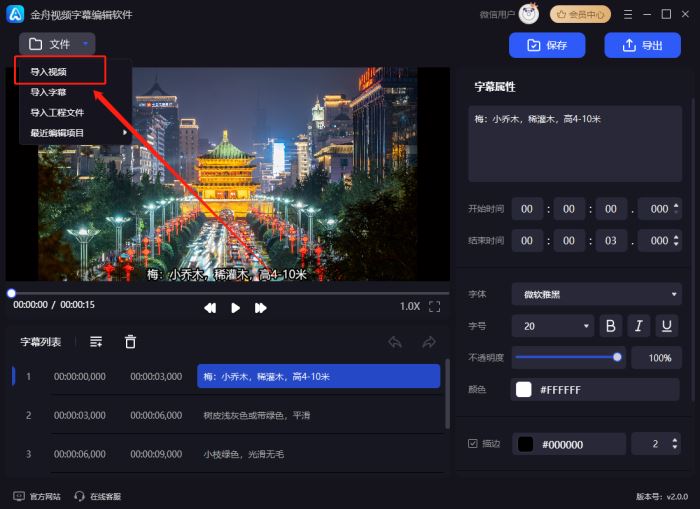Click the subtitle text edit box
The image size is (700, 509).
tap(575, 144)
